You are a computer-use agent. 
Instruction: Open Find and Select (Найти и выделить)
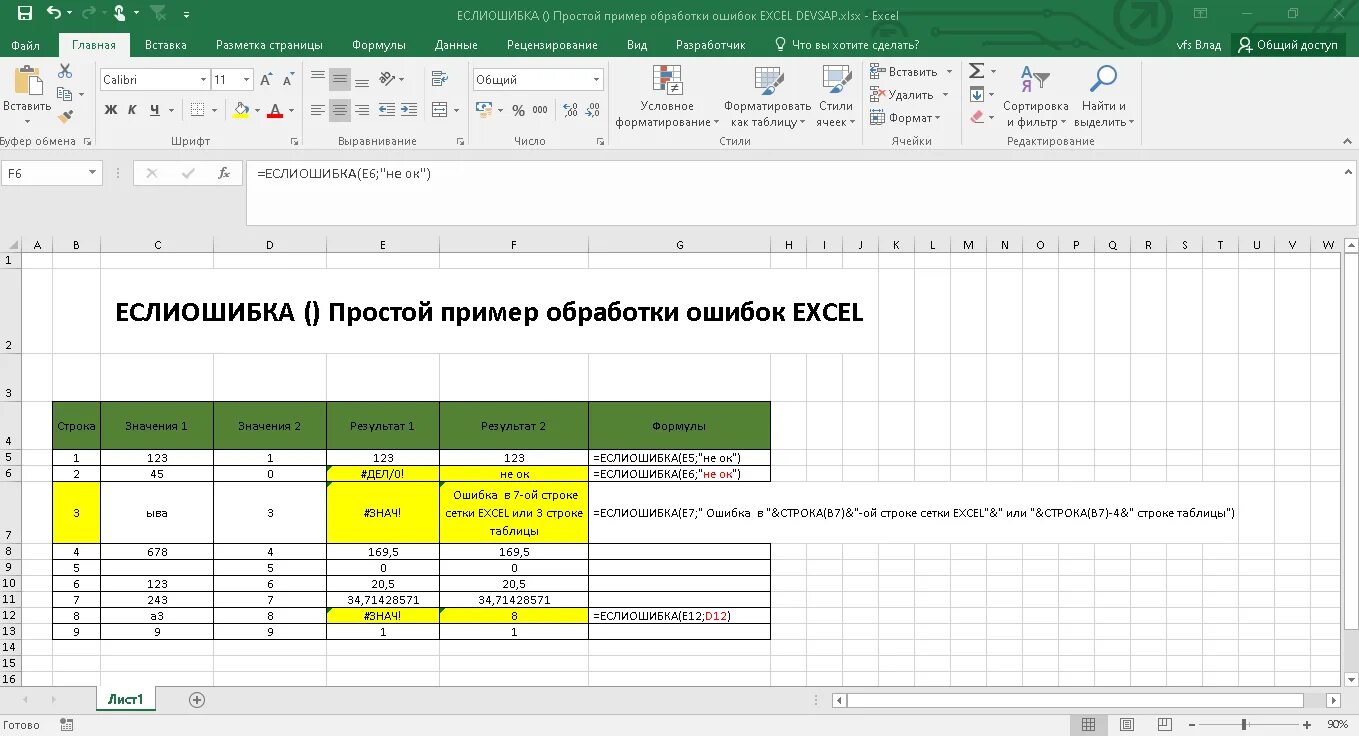(x=1104, y=98)
